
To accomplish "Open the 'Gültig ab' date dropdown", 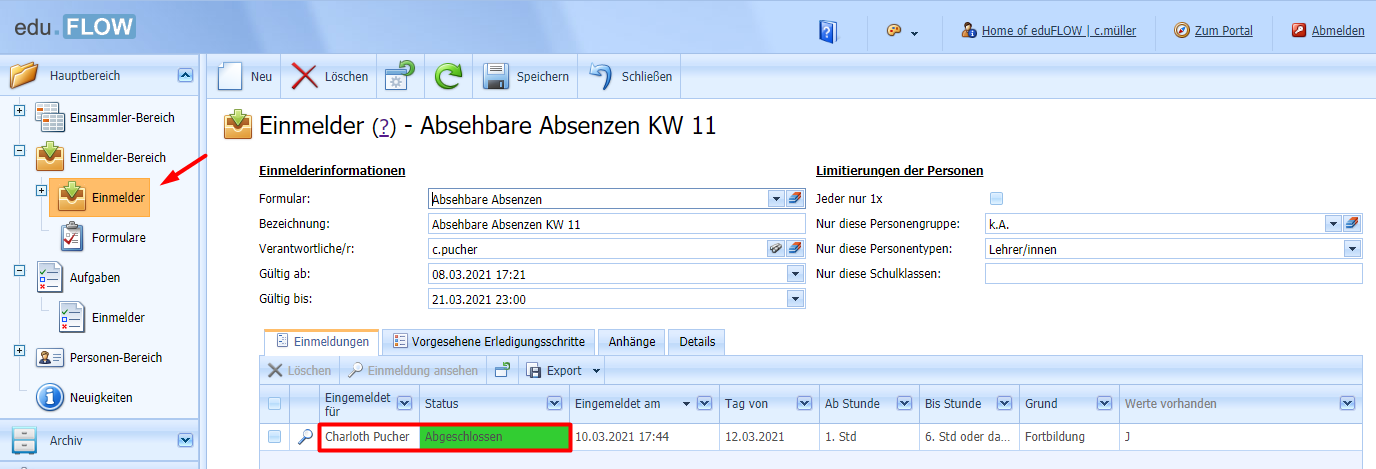I will (795, 274).
